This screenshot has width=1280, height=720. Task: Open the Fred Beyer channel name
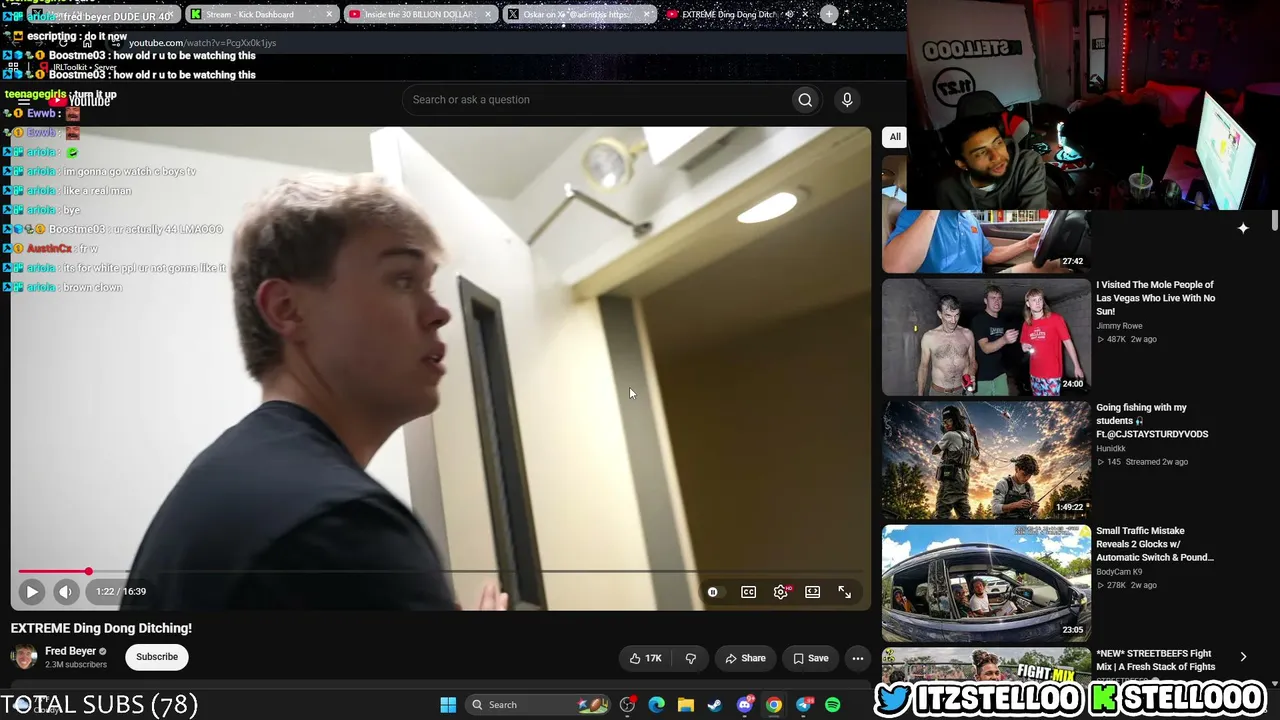[70, 651]
